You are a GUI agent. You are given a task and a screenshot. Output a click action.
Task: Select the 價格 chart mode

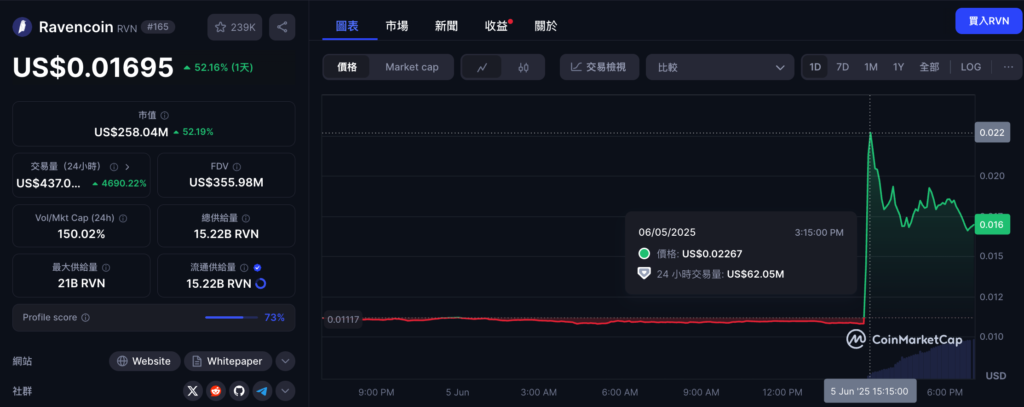click(x=347, y=67)
